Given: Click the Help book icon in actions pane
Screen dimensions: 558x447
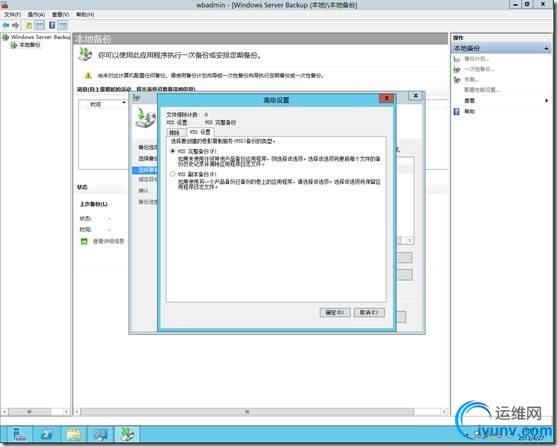Looking at the screenshot, I should [x=457, y=111].
